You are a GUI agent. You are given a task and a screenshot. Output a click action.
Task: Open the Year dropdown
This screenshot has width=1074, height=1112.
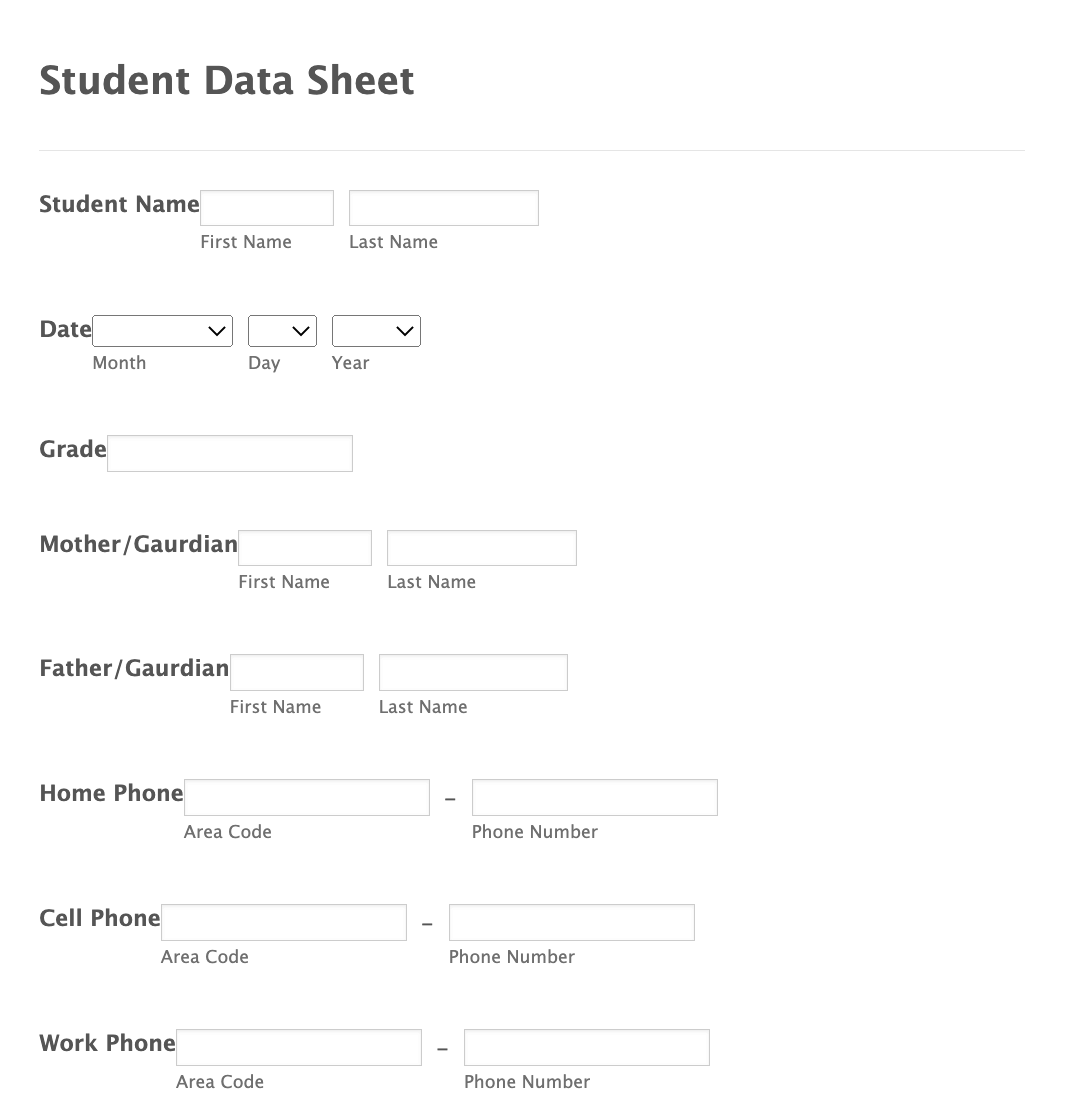[376, 331]
